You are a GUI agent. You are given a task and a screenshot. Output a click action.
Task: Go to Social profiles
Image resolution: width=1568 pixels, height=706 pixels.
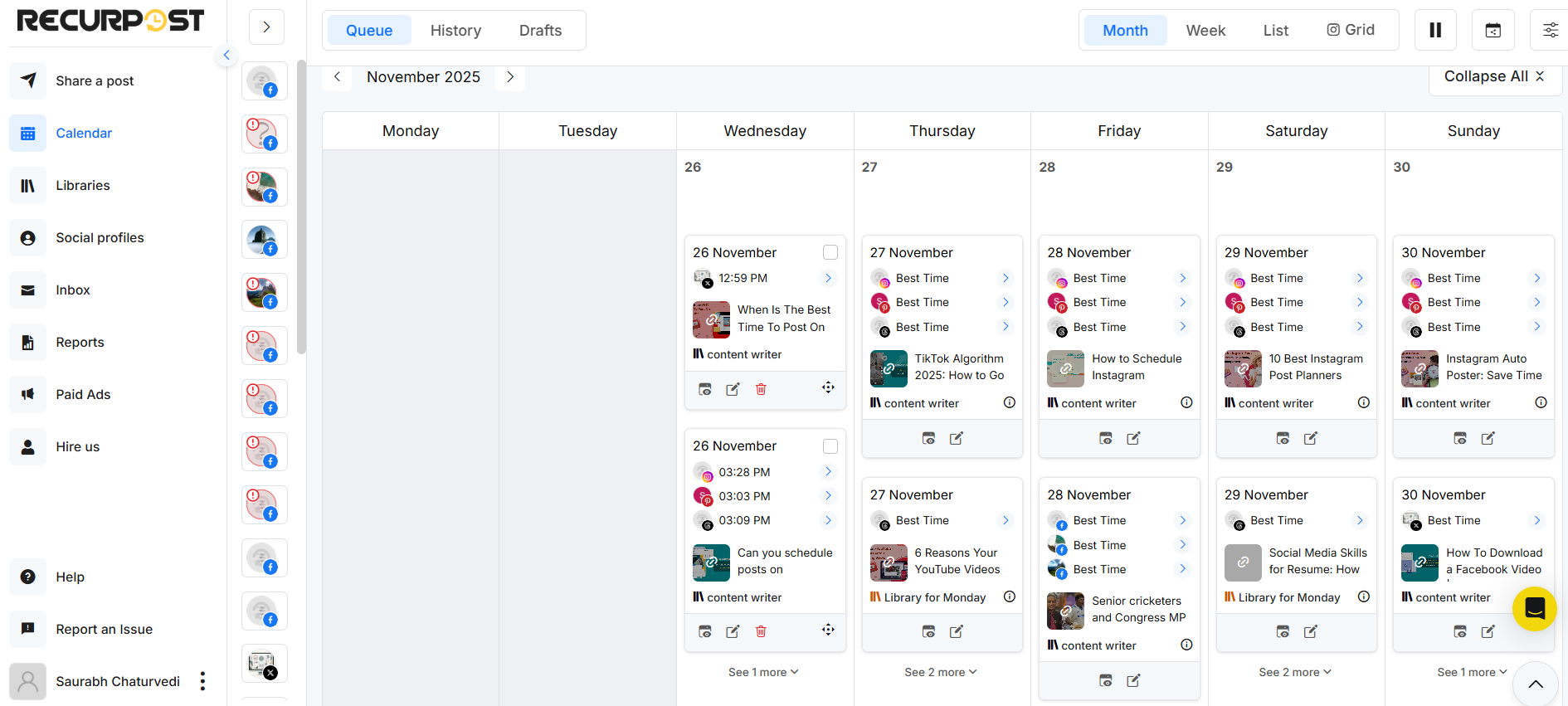click(x=100, y=237)
